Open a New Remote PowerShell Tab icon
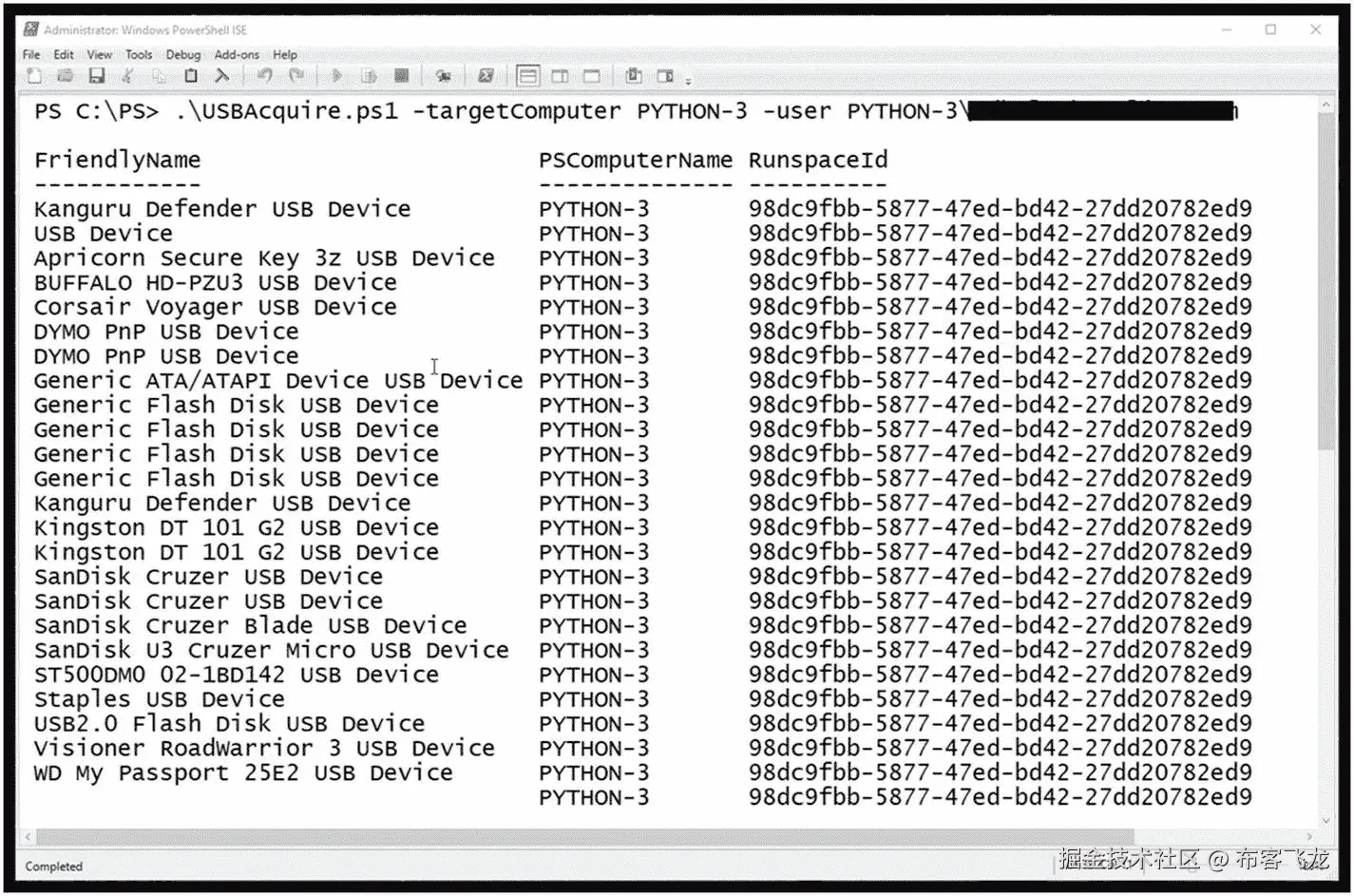The height and width of the screenshot is (896, 1354). [x=443, y=76]
